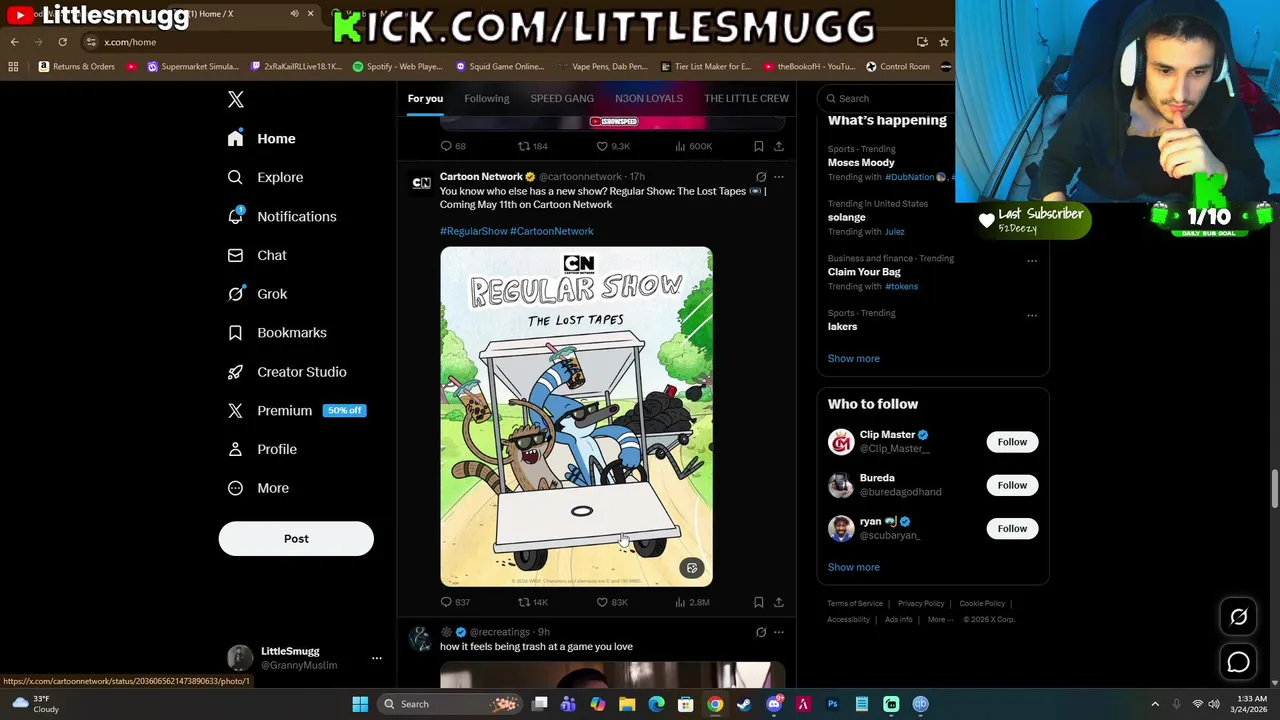The image size is (1280, 720).
Task: Open options for the lakers trend
Action: (1032, 316)
